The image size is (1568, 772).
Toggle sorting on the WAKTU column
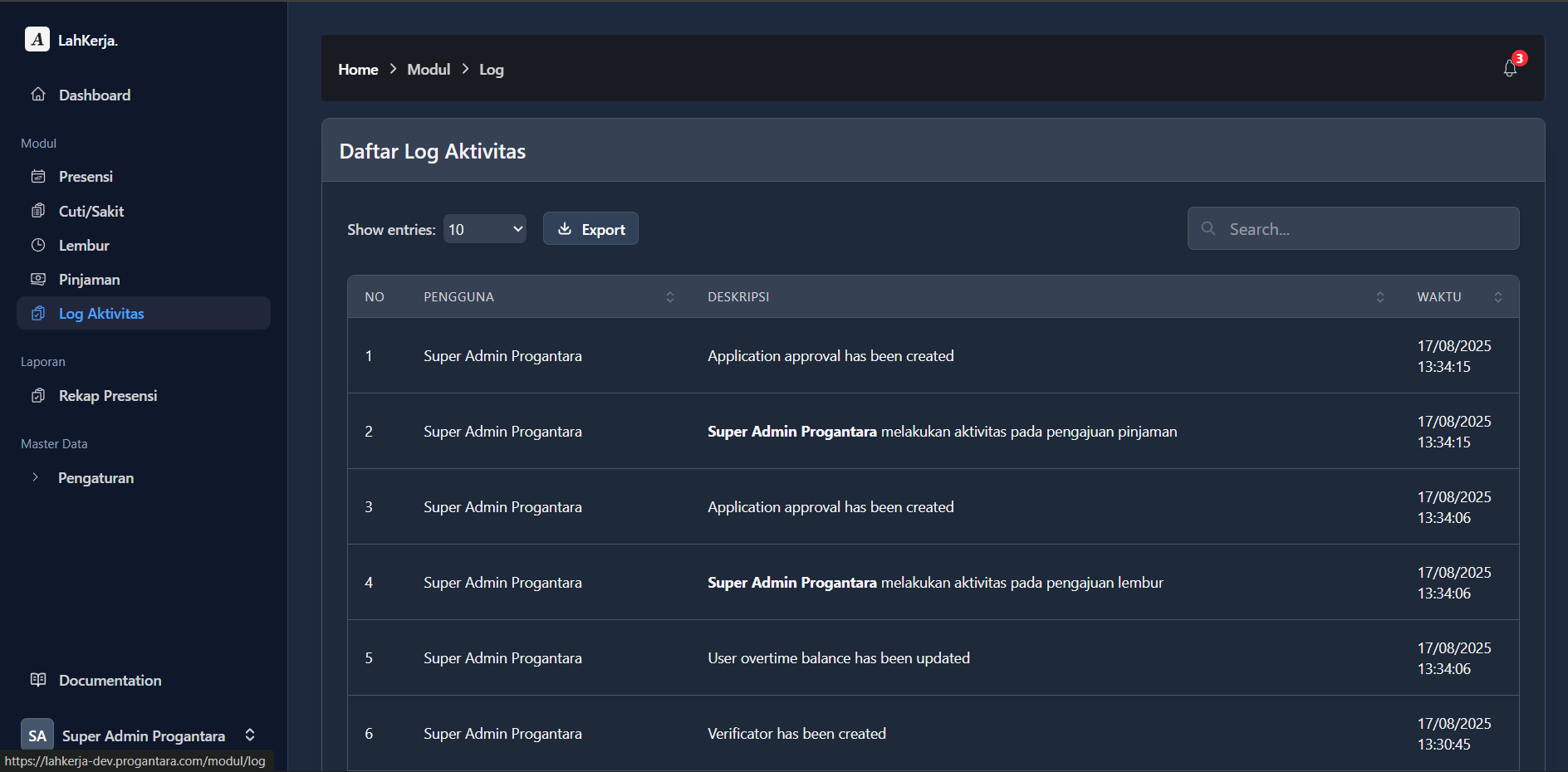point(1498,296)
